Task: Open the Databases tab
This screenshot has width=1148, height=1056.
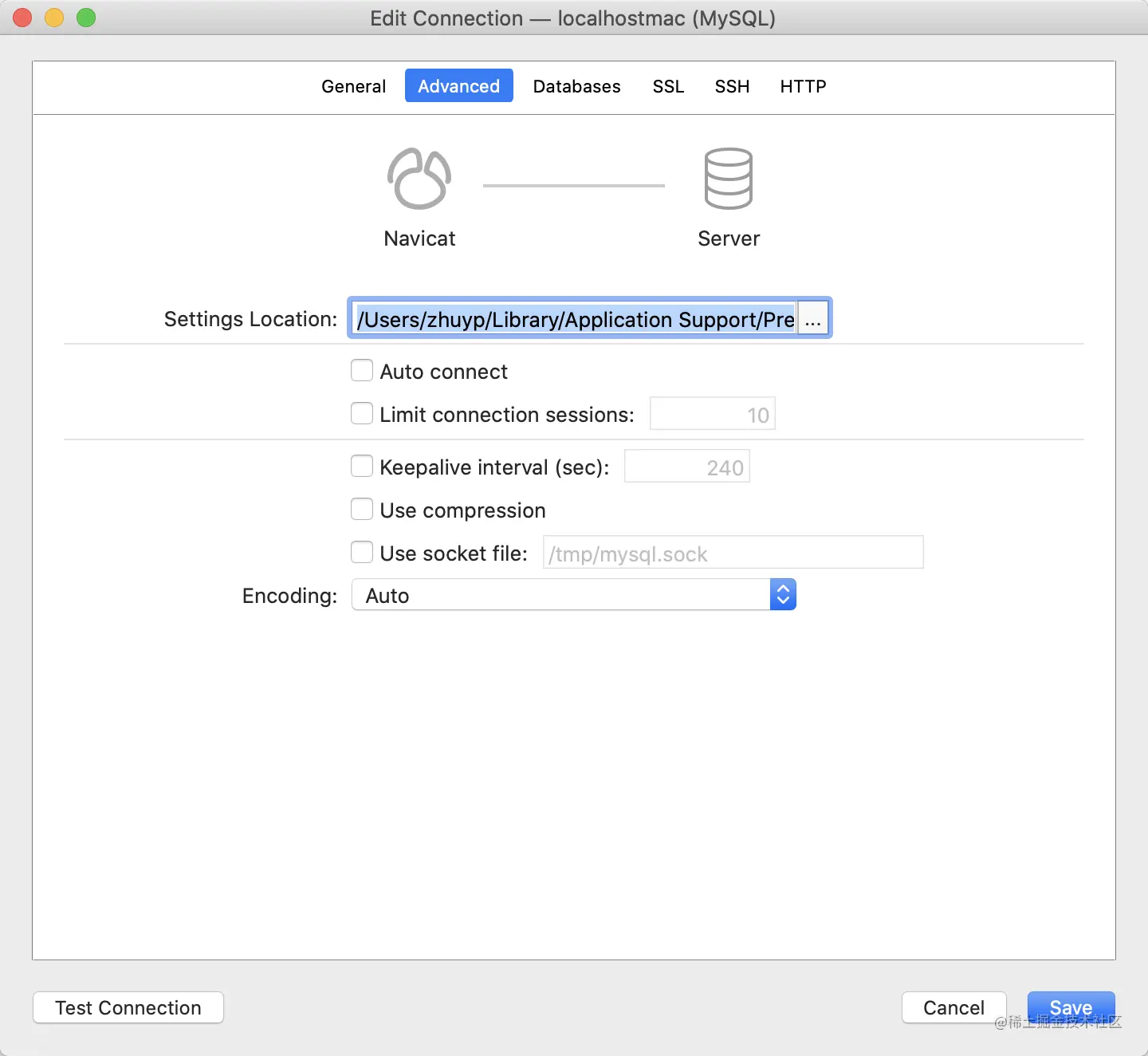Action: coord(577,86)
